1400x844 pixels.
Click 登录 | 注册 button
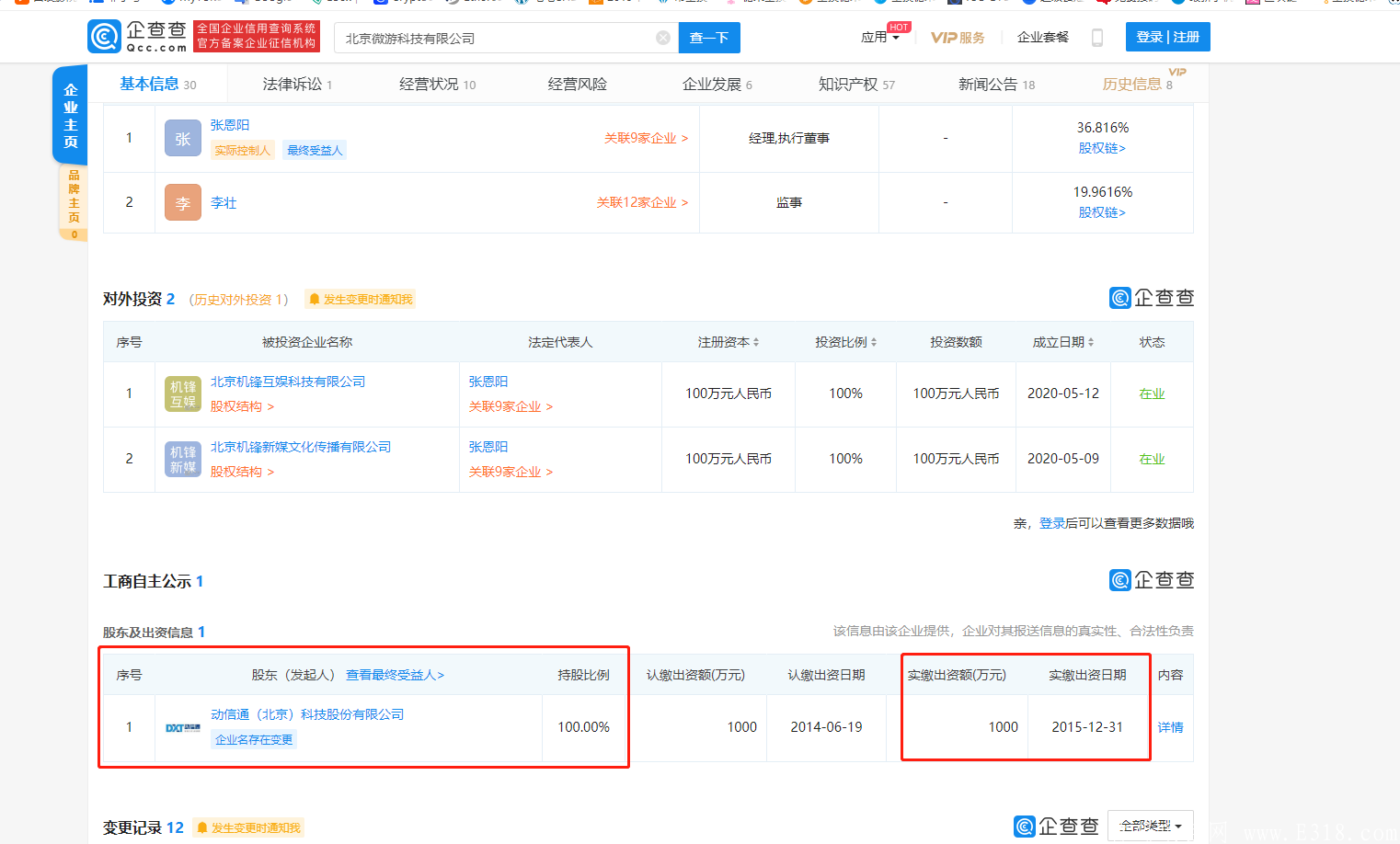tap(1168, 37)
